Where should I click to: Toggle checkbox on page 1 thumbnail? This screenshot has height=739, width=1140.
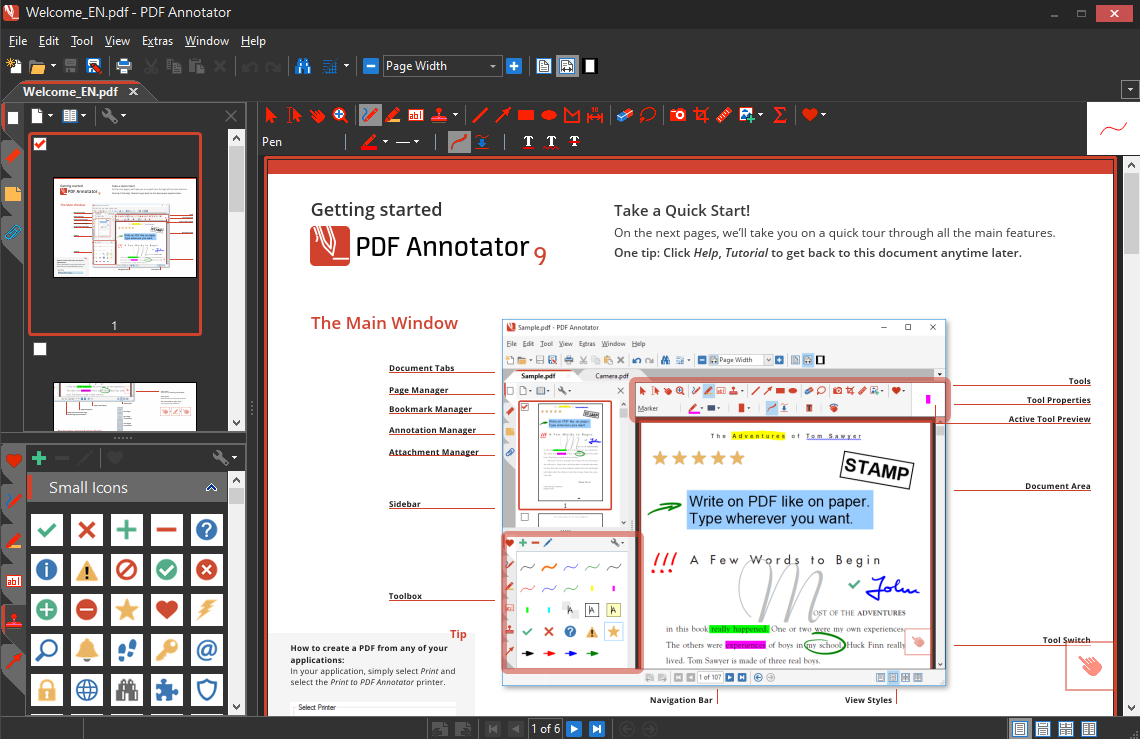tap(41, 145)
